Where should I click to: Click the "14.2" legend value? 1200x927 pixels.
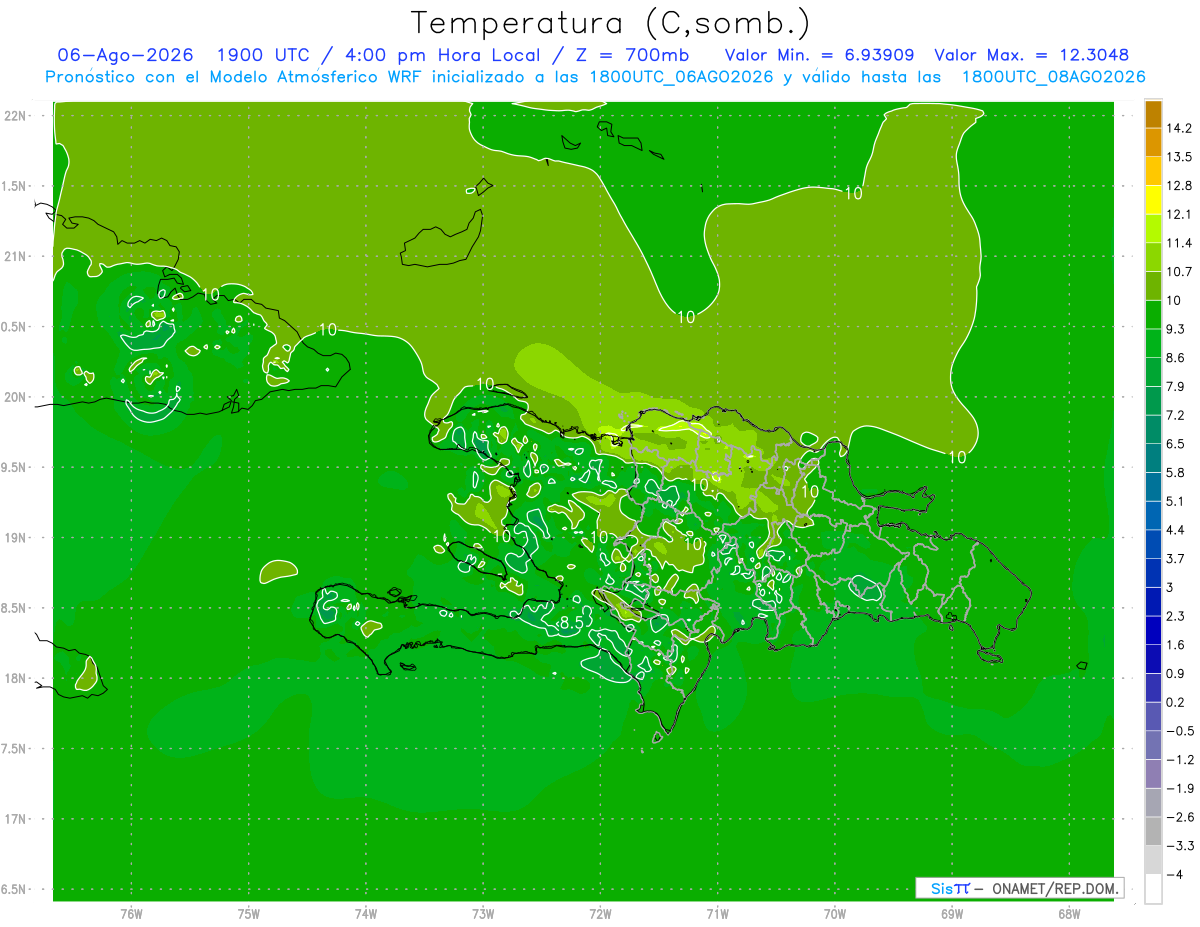[1179, 128]
